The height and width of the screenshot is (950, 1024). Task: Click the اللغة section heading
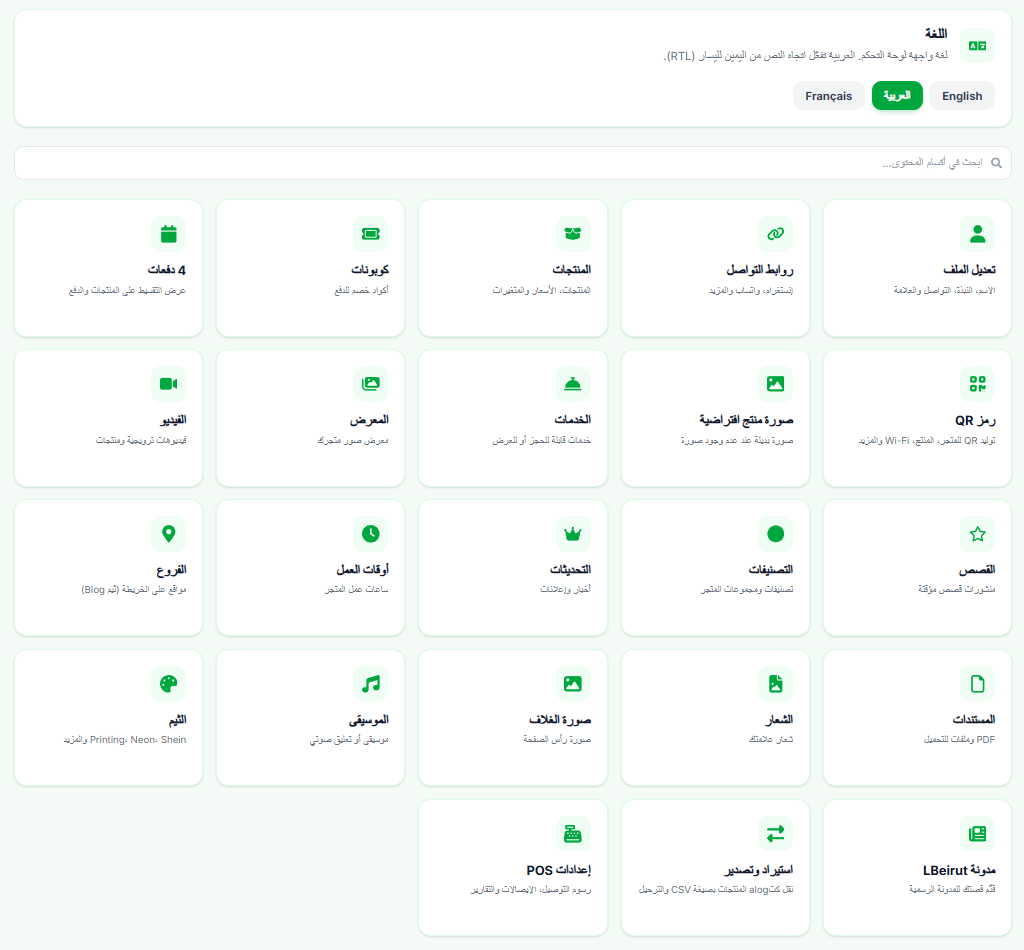click(936, 33)
